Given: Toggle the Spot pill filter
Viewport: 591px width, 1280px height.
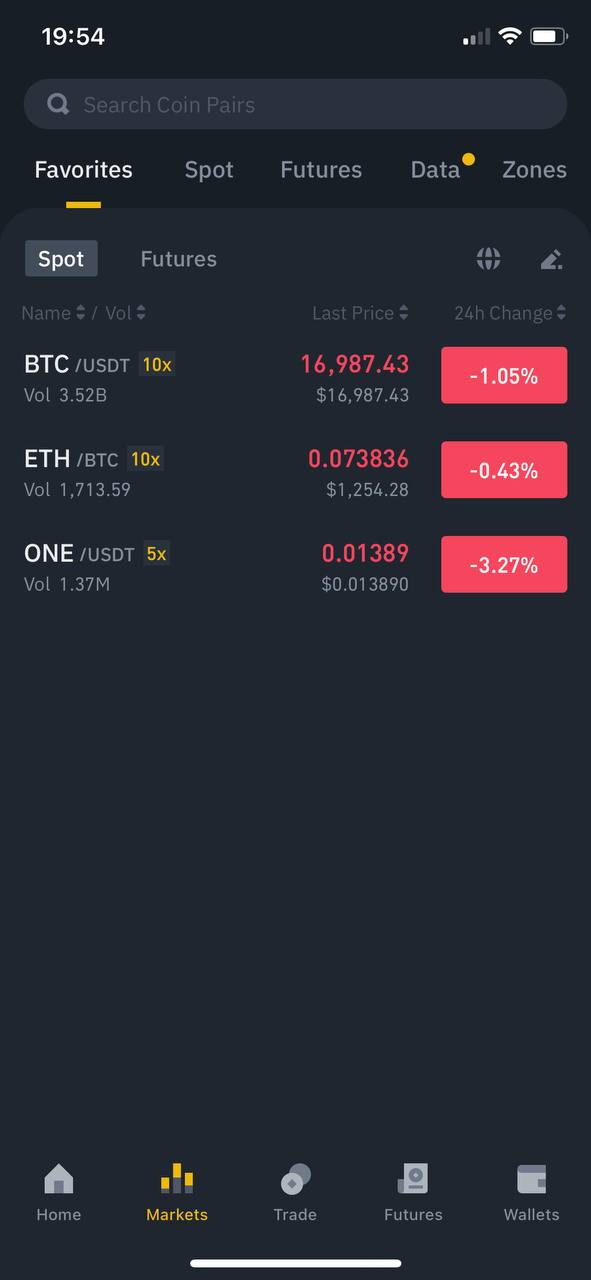Looking at the screenshot, I should click(x=61, y=259).
